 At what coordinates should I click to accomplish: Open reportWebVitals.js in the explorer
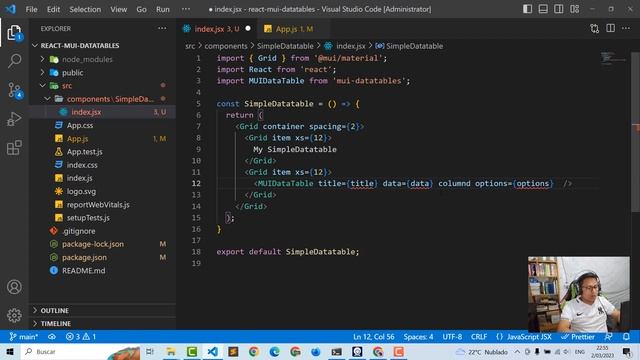tap(102, 204)
